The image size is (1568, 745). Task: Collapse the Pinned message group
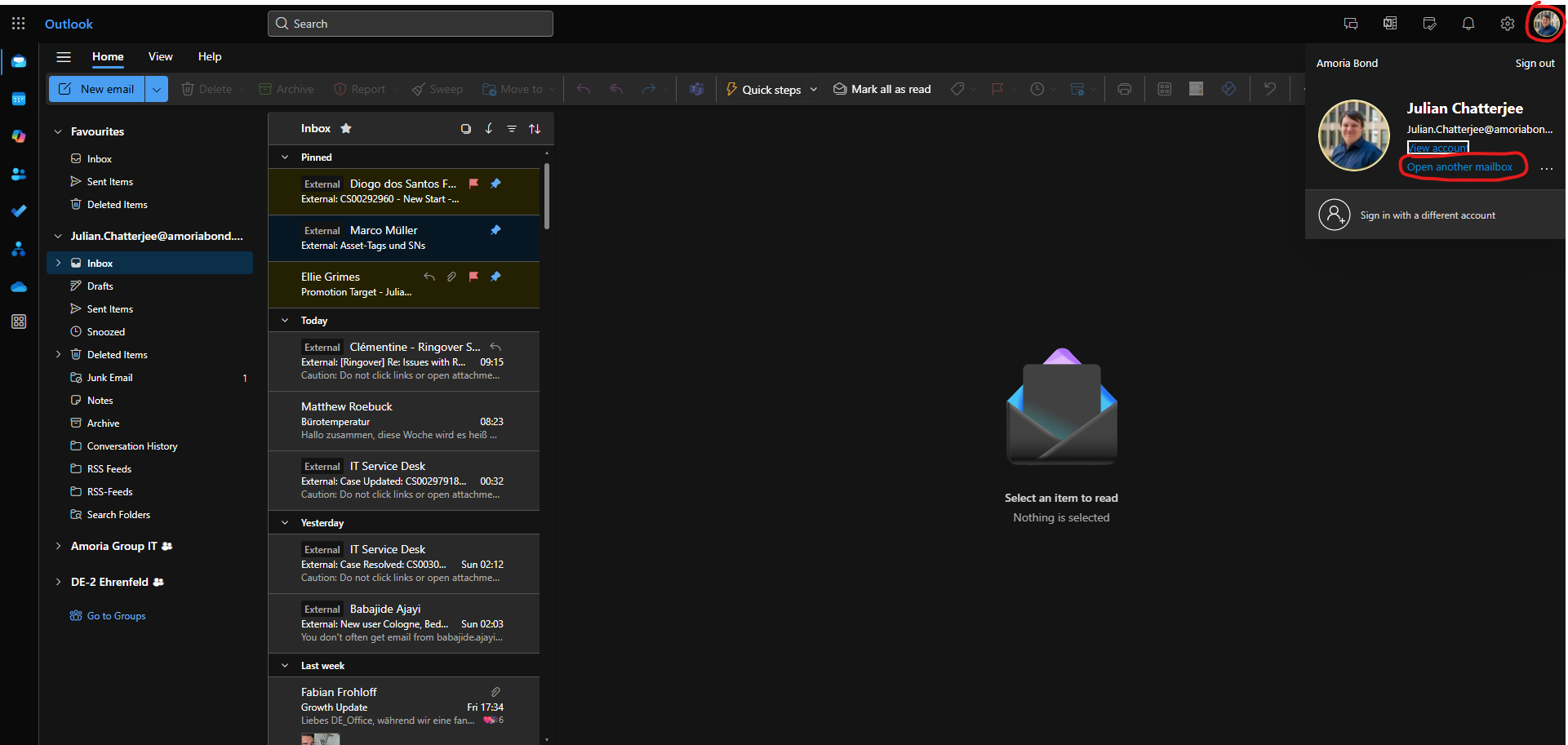285,157
